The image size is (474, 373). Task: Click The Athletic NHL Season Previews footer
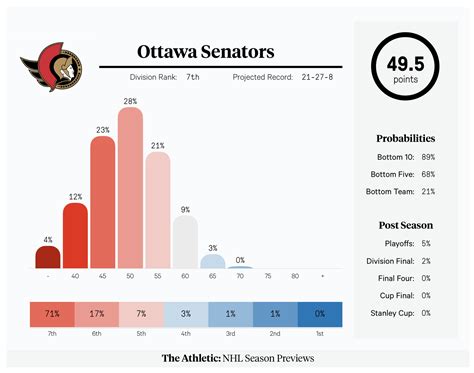pyautogui.click(x=238, y=358)
